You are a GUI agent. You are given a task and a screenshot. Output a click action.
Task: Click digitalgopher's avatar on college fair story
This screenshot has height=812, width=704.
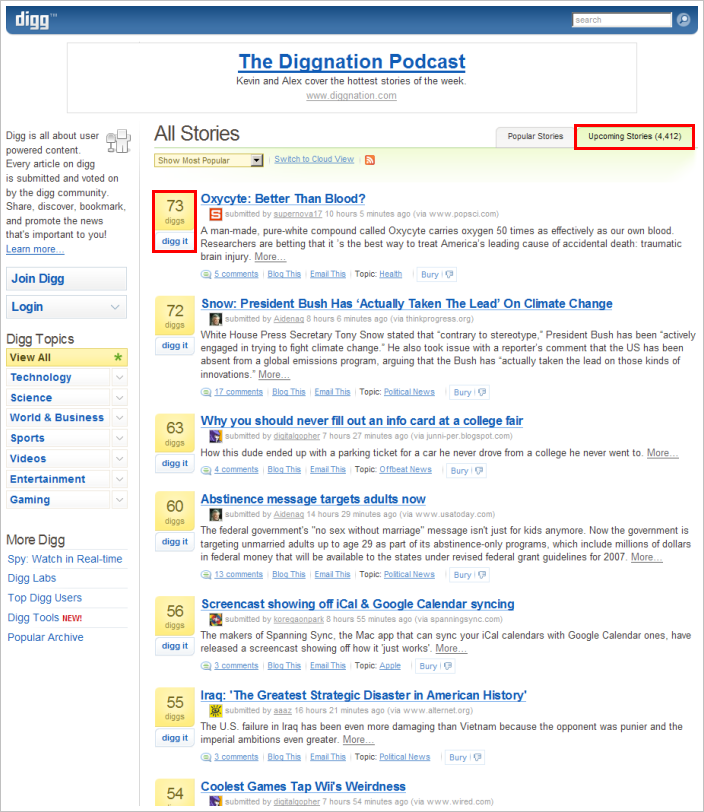pyautogui.click(x=215, y=436)
